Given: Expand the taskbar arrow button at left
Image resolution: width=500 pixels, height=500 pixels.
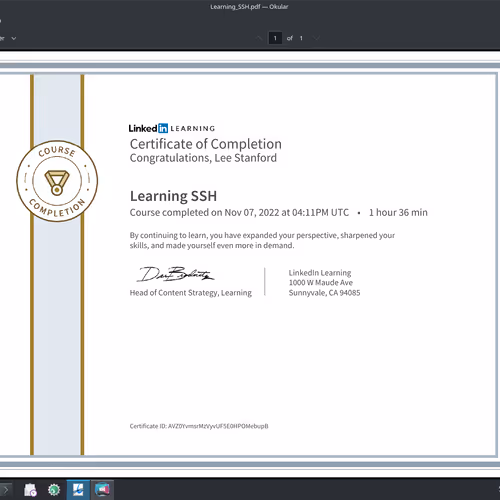Looking at the screenshot, I should coord(6,490).
